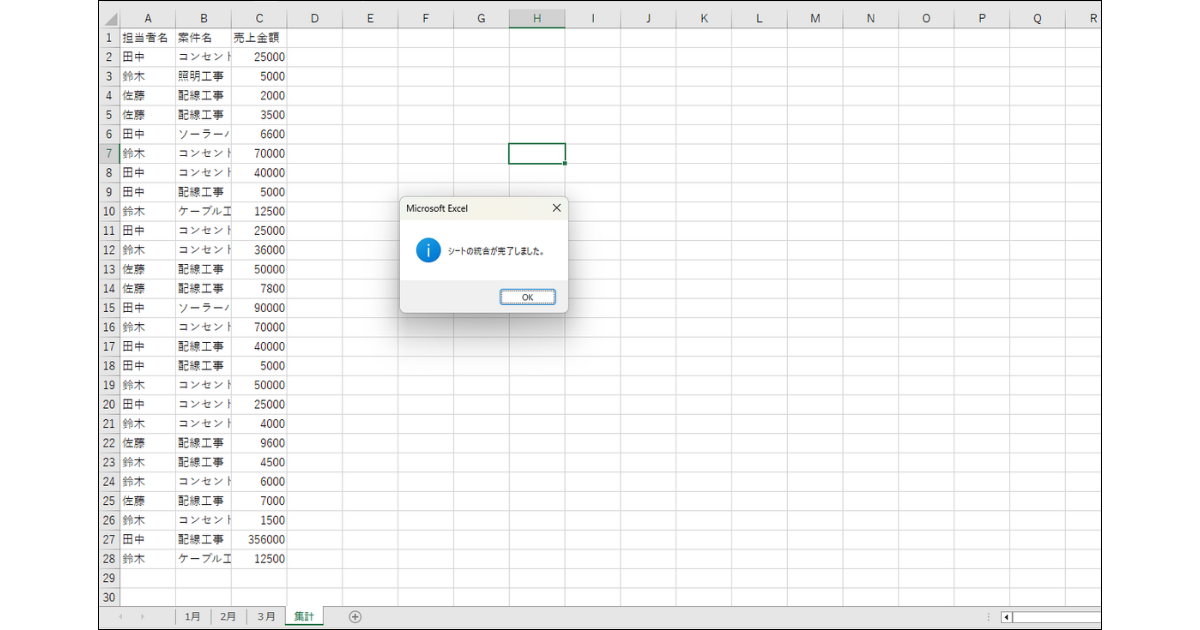Add a new sheet with plus icon
Viewport: 1200px width, 630px height.
[355, 617]
